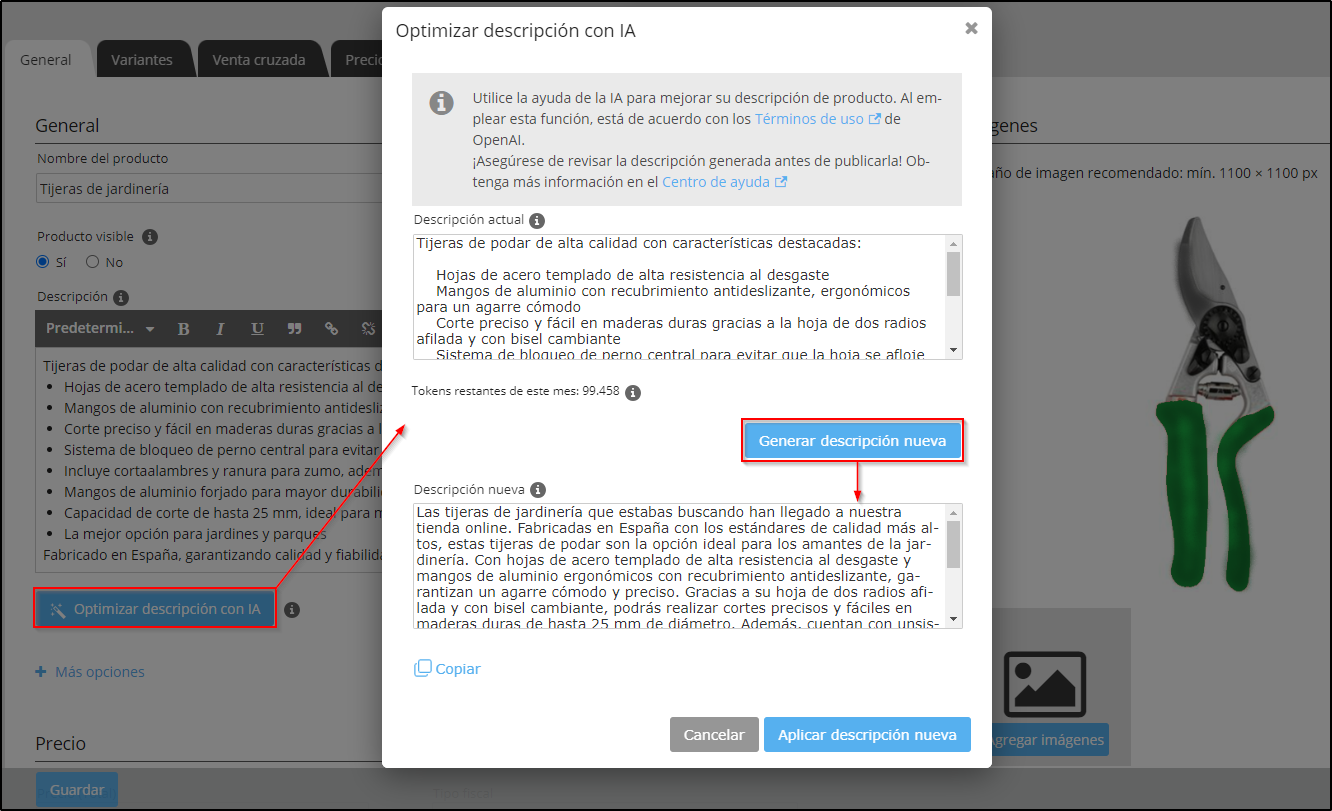Switch to the Variantes tab
This screenshot has width=1332, height=811.
(x=145, y=59)
